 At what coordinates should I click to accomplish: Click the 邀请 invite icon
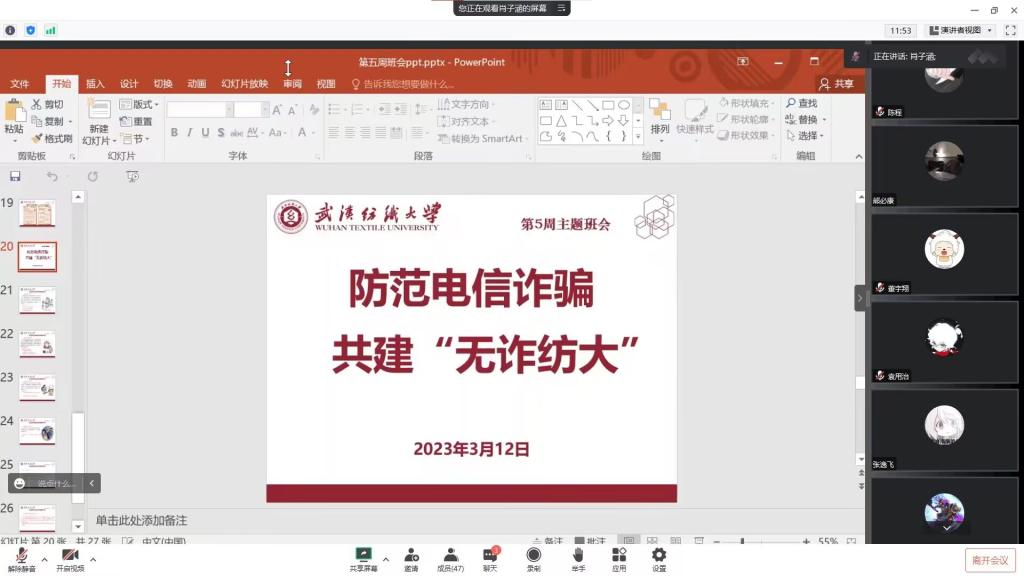(x=411, y=559)
